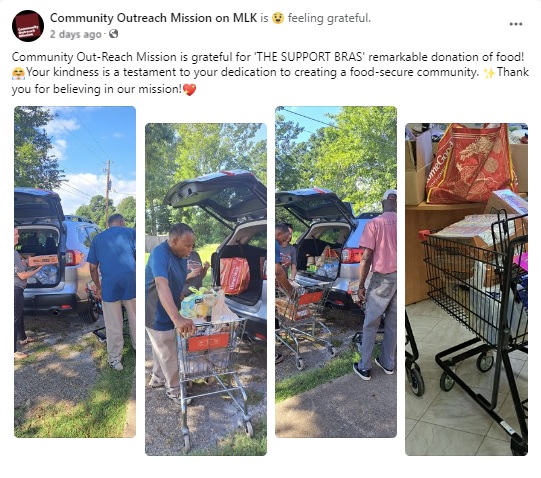The height and width of the screenshot is (478, 541).
Task: Click the post text about THE SUPPORT BRAS
Action: pos(270,73)
